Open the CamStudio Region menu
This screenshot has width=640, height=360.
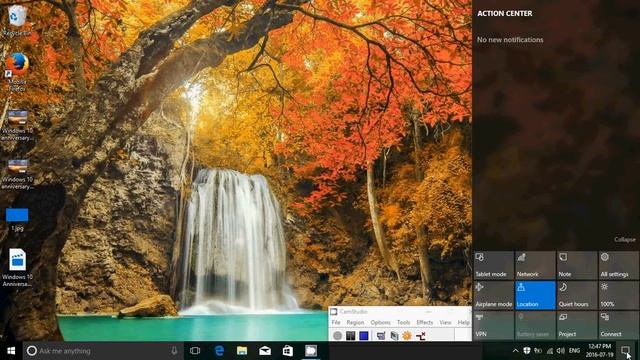click(355, 322)
